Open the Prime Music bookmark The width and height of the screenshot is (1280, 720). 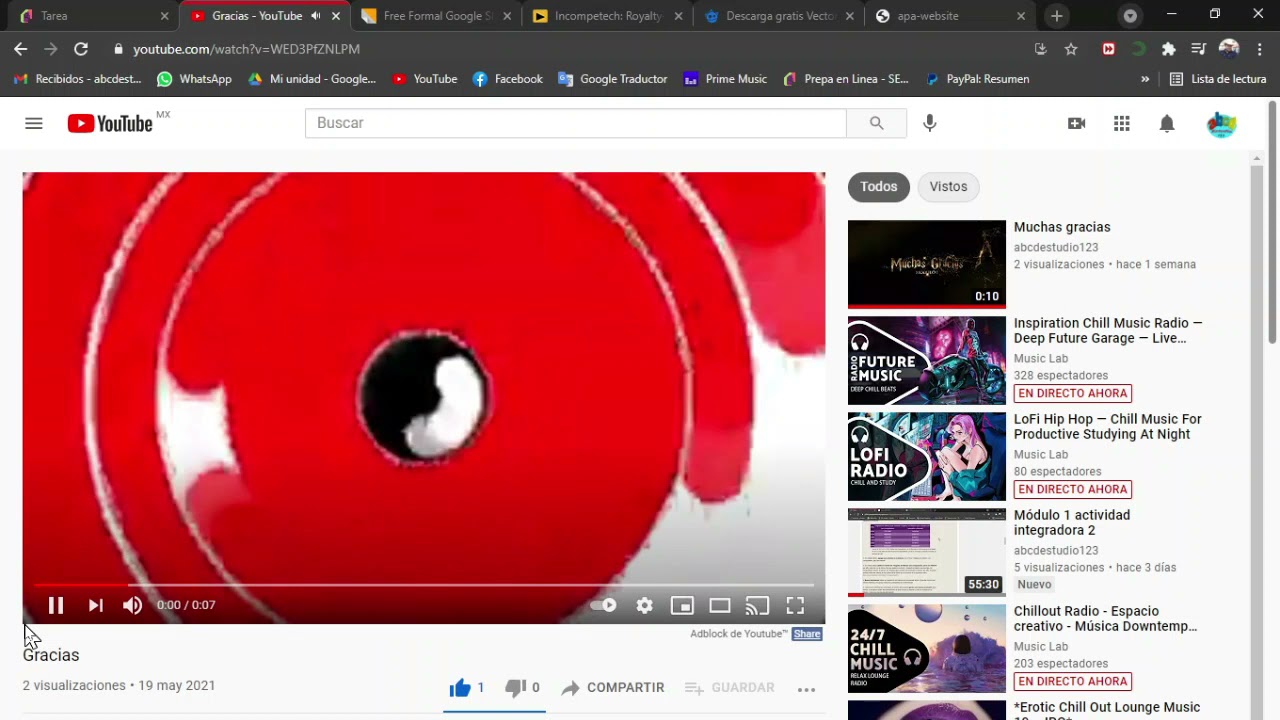click(726, 79)
